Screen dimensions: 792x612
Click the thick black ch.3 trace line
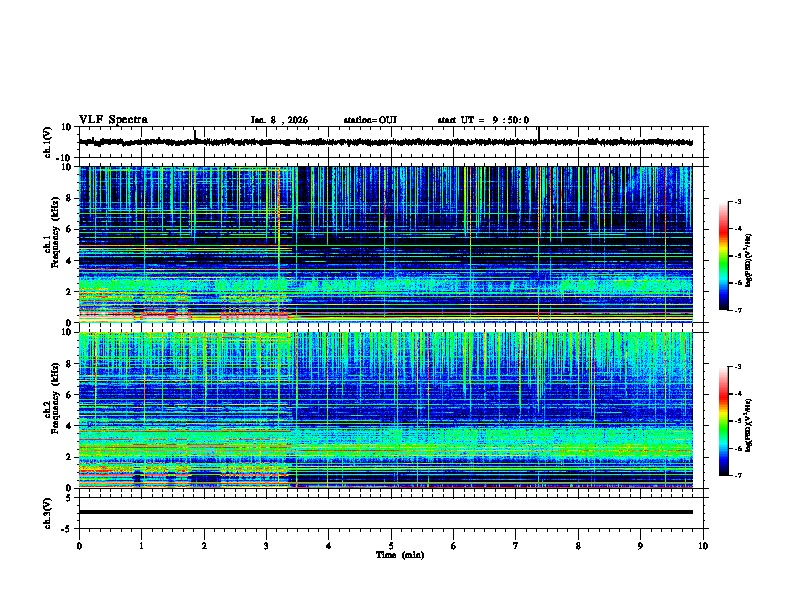click(x=385, y=512)
